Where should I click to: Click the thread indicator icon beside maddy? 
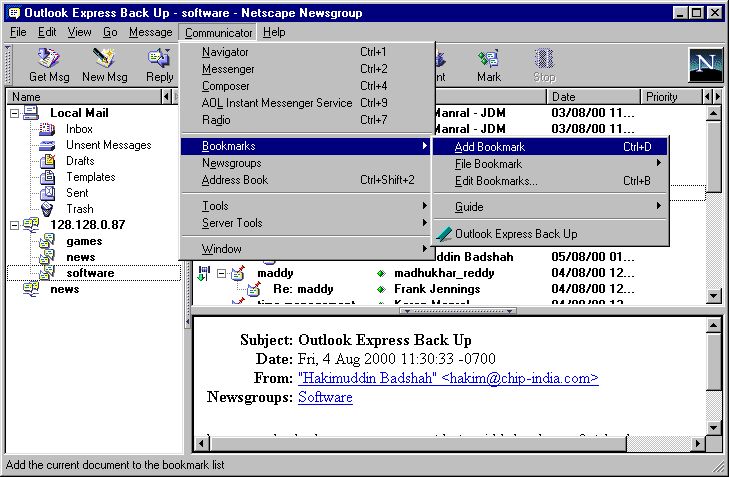(204, 273)
